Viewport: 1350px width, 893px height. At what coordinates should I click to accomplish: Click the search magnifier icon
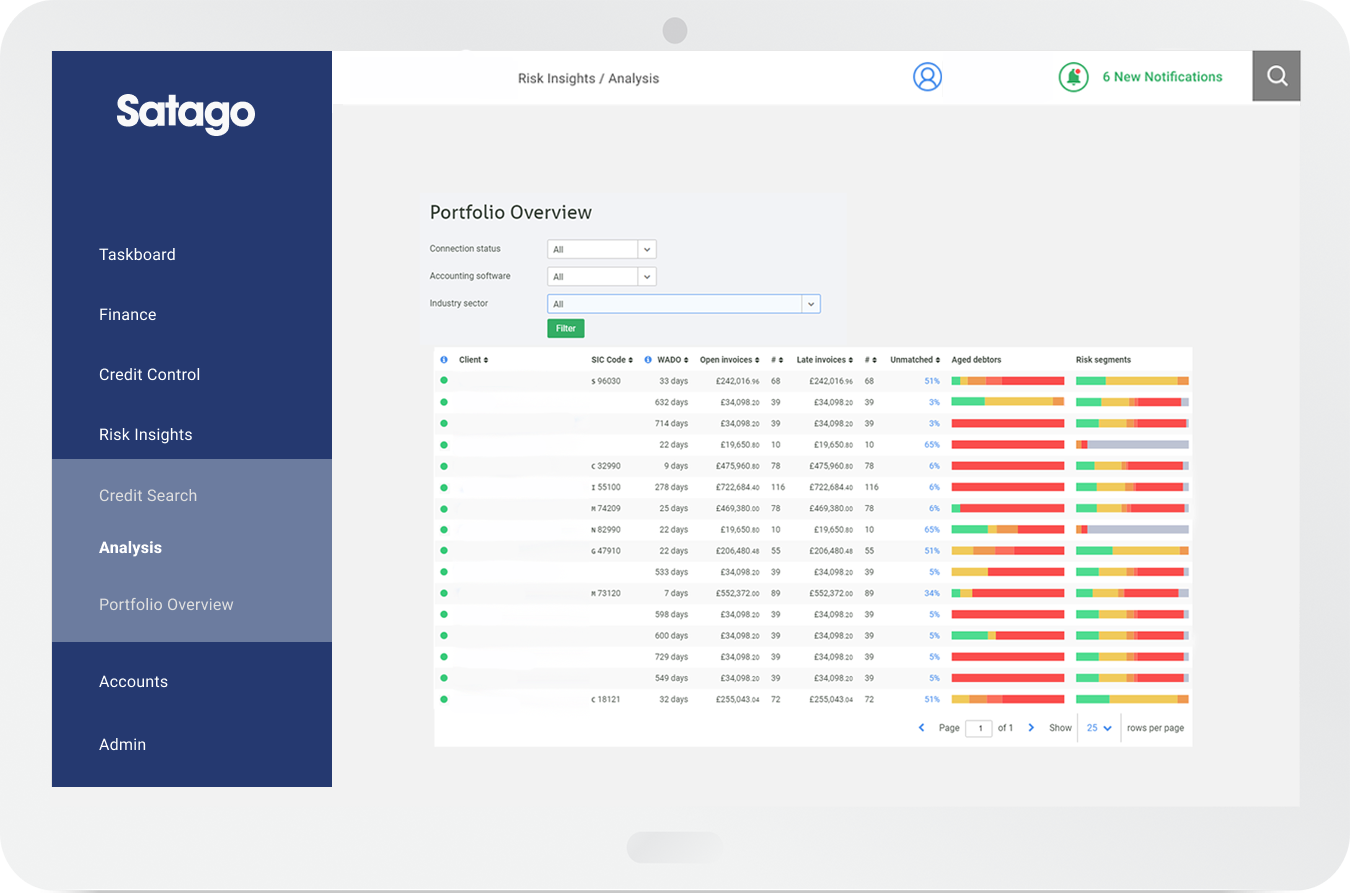pyautogui.click(x=1276, y=77)
